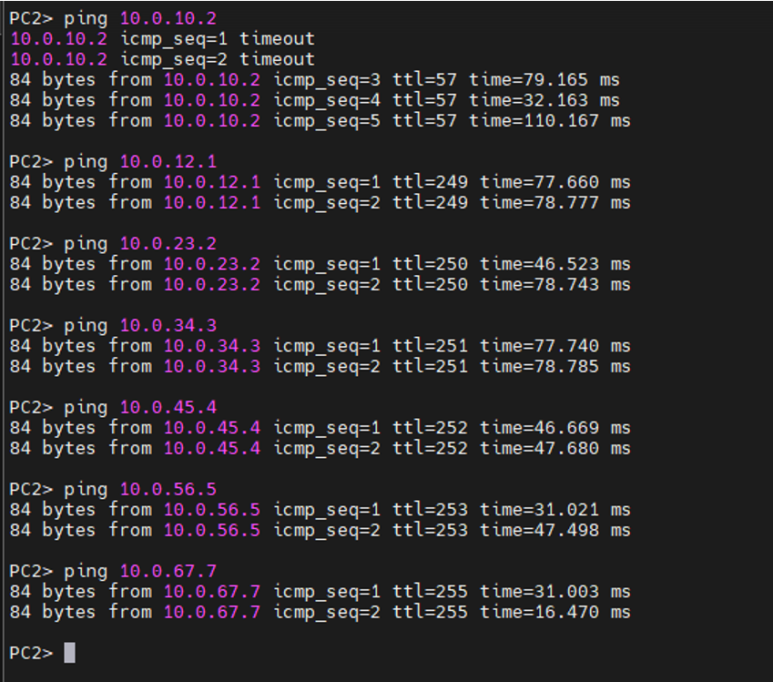
Task: Click the time=77.660 ms value
Action: click(555, 182)
